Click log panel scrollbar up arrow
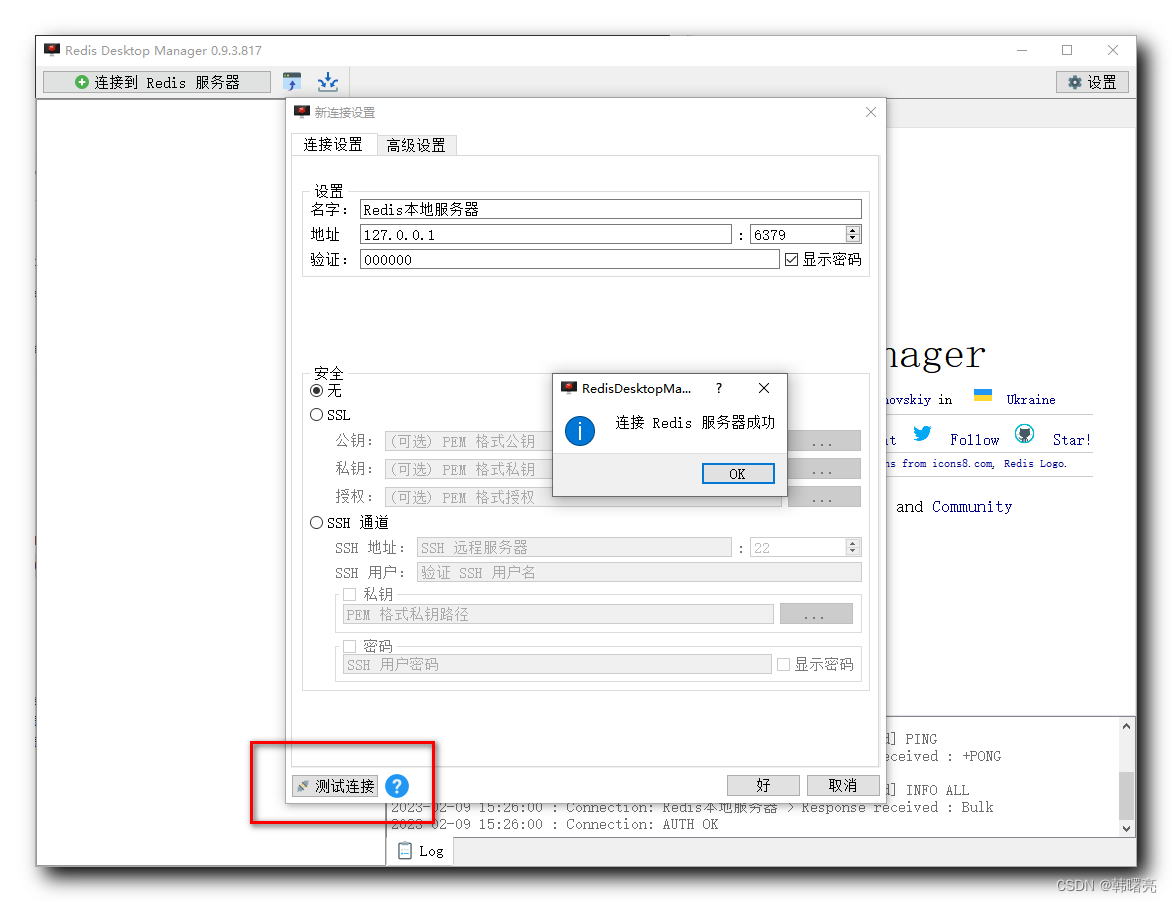This screenshot has height=902, width=1172. [x=1126, y=726]
